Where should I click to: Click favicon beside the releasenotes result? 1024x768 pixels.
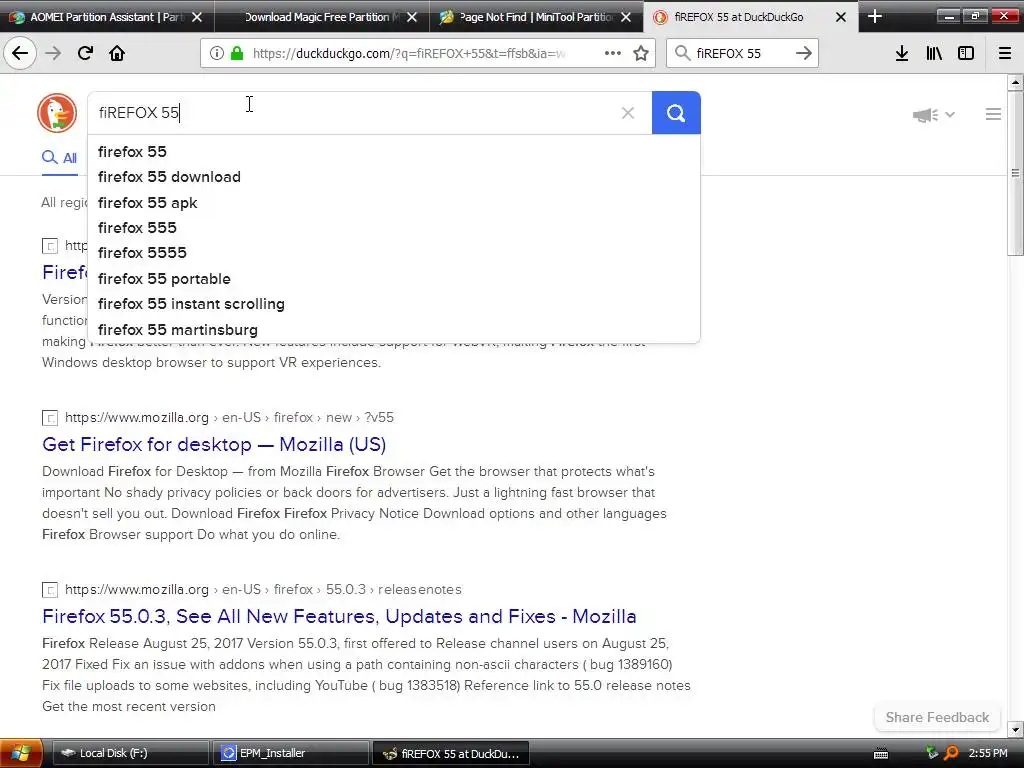(50, 590)
